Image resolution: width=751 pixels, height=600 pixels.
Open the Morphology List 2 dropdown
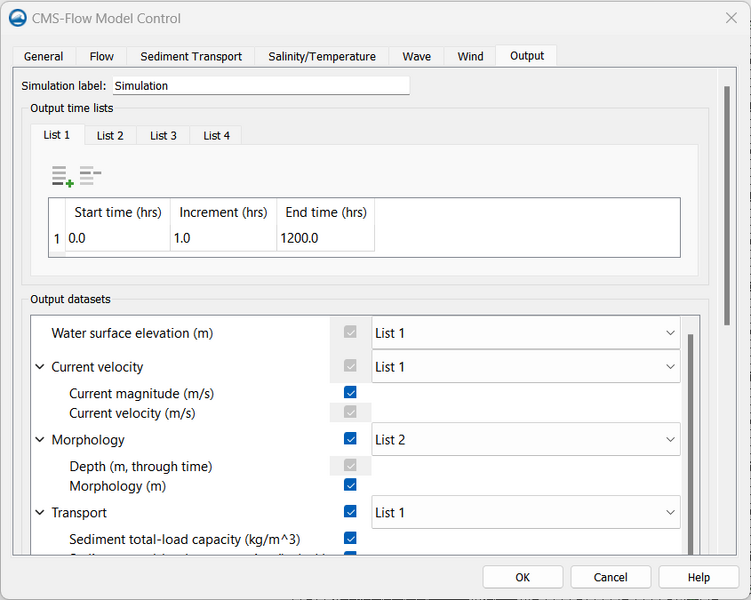tap(526, 439)
